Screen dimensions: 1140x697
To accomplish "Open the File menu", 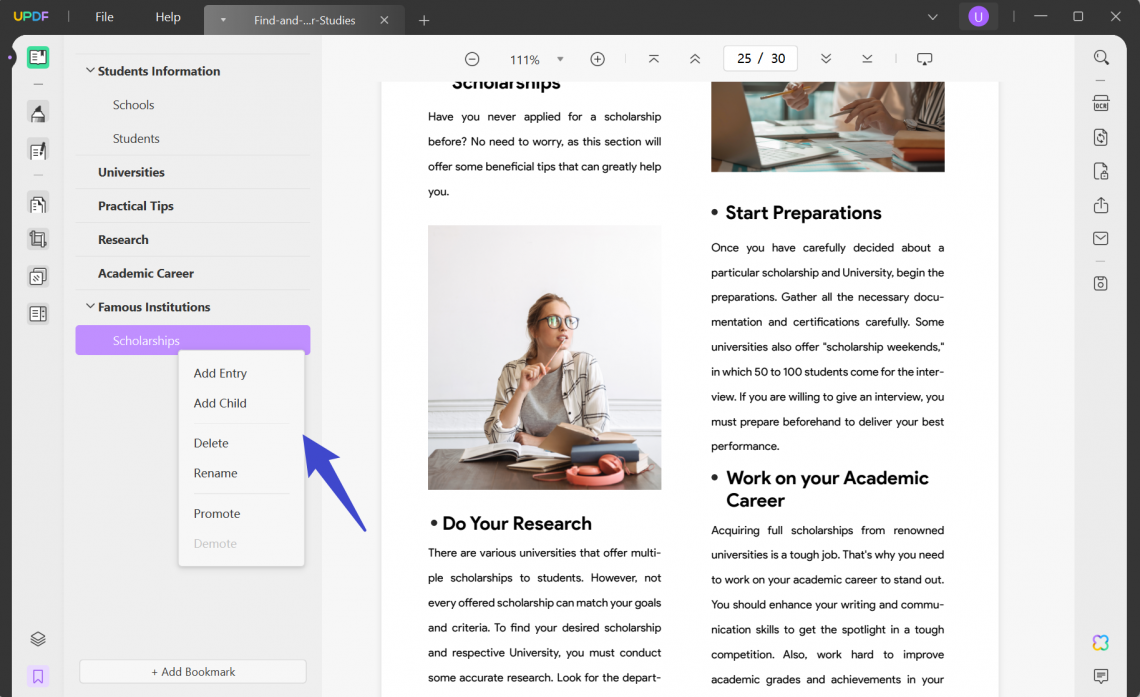I will pyautogui.click(x=103, y=17).
